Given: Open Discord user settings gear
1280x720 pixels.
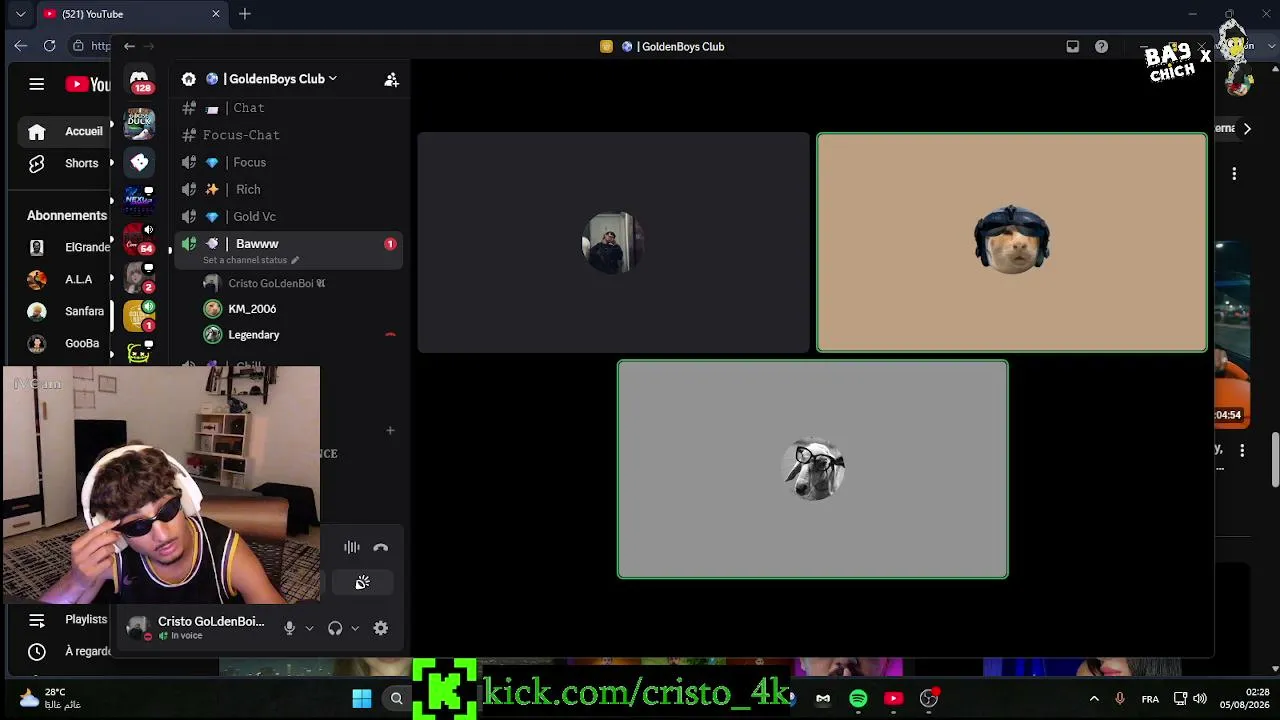Looking at the screenshot, I should (x=381, y=628).
